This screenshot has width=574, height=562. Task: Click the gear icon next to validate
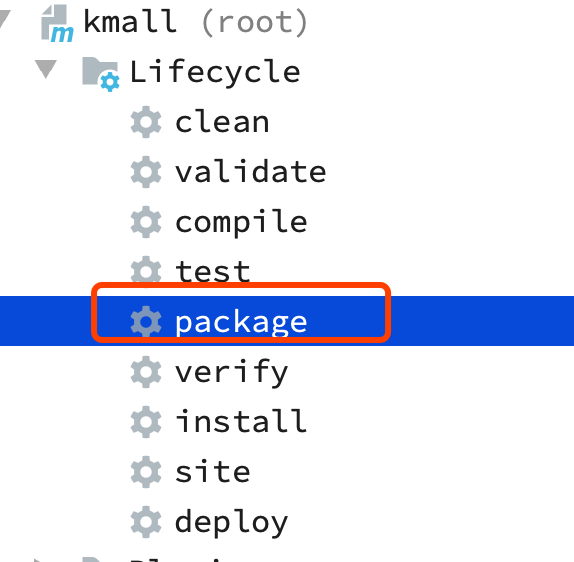(146, 172)
